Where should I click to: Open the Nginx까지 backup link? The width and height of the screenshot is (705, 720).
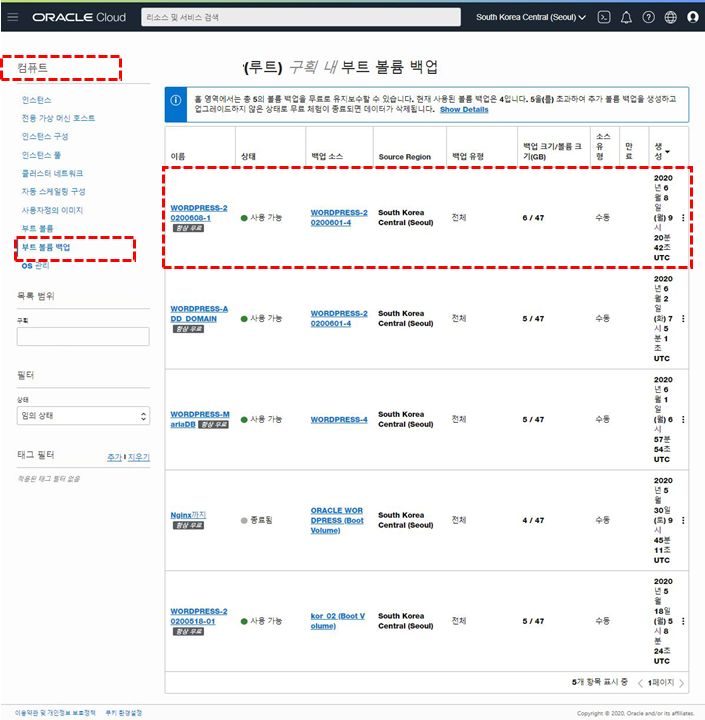click(x=188, y=515)
